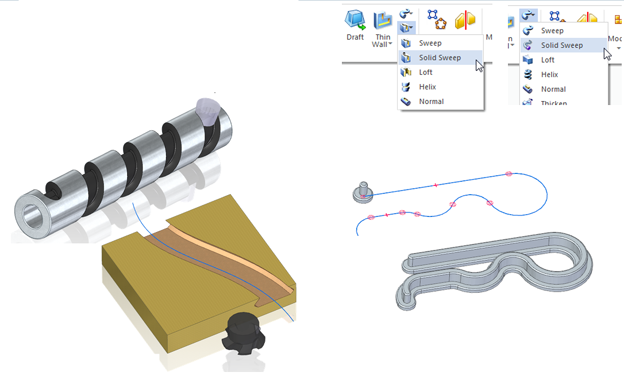The height and width of the screenshot is (376, 624).
Task: Expand the Thin Wall dropdown arrow
Action: point(390,44)
